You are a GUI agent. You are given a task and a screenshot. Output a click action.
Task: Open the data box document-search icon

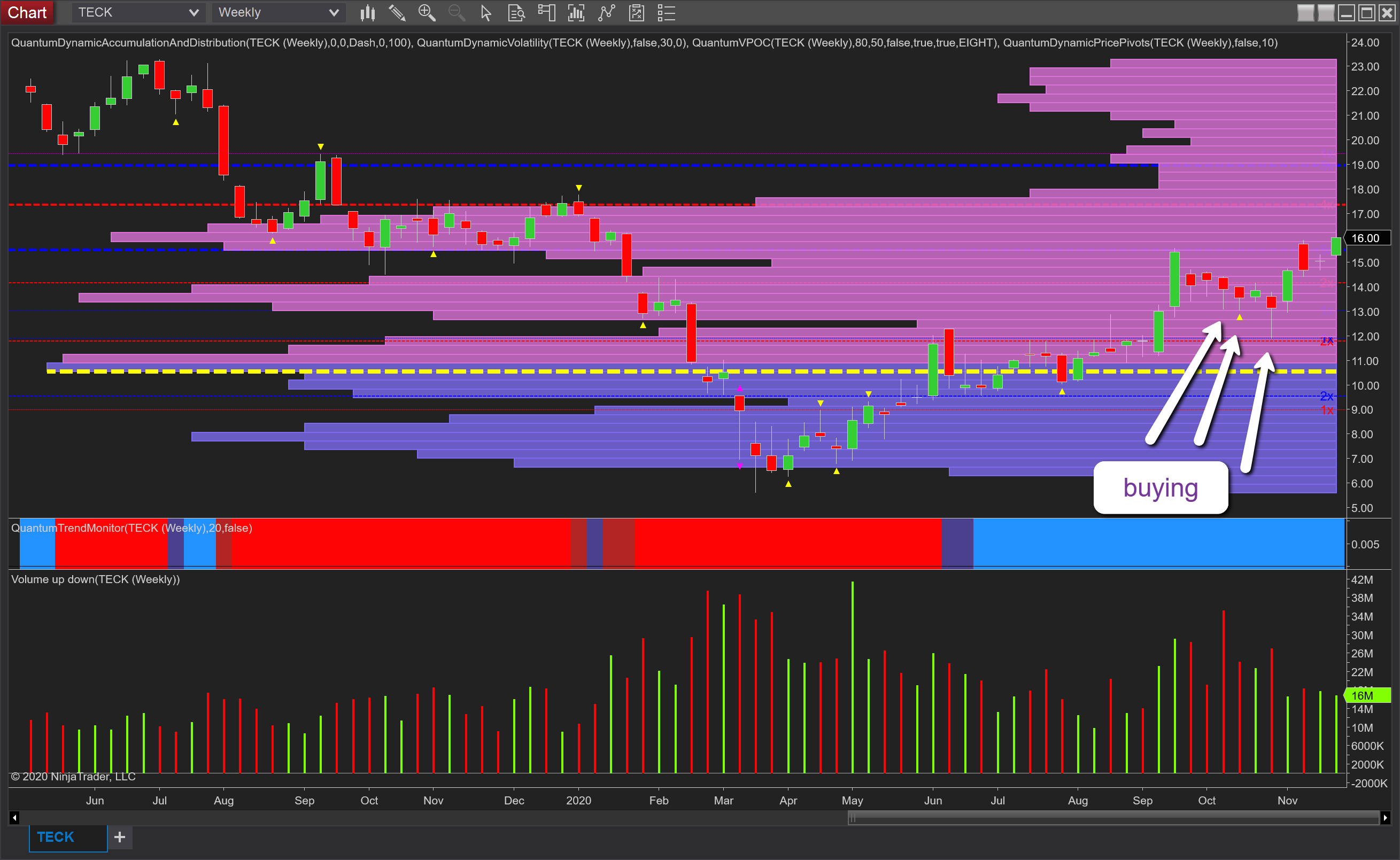click(516, 12)
